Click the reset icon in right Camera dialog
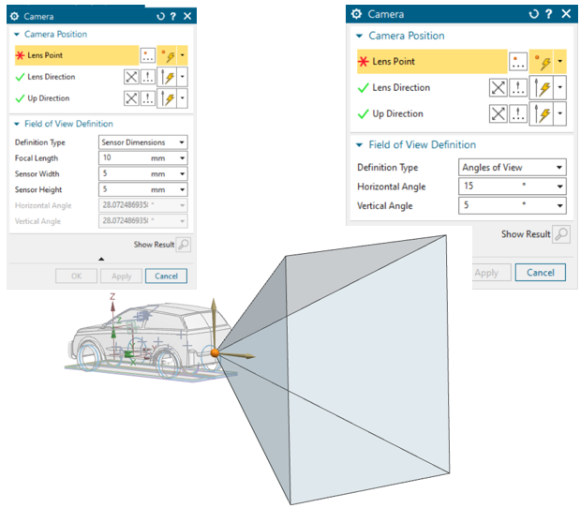580x508 pixels. 533,14
